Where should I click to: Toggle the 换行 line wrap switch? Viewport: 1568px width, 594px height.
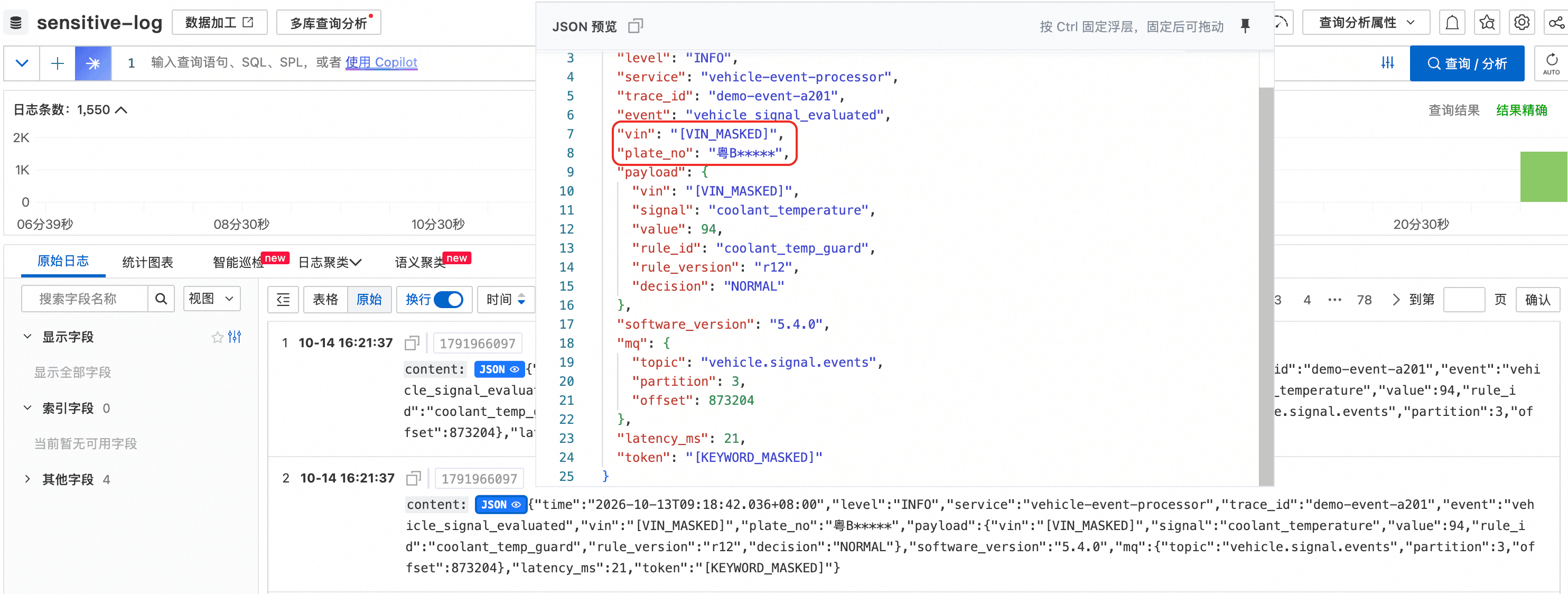pyautogui.click(x=449, y=300)
